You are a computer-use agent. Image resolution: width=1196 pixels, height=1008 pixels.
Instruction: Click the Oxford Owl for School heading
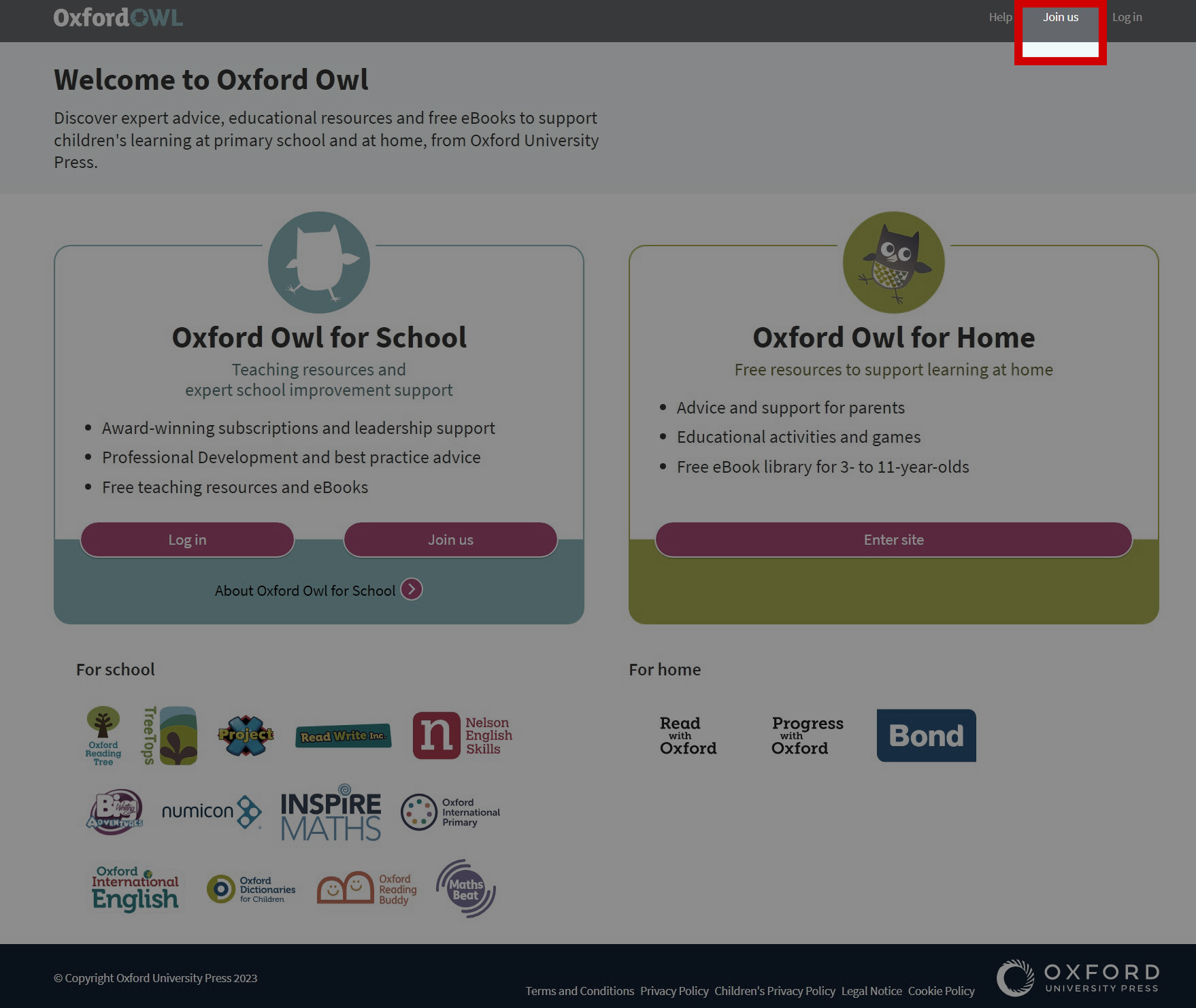tap(319, 337)
